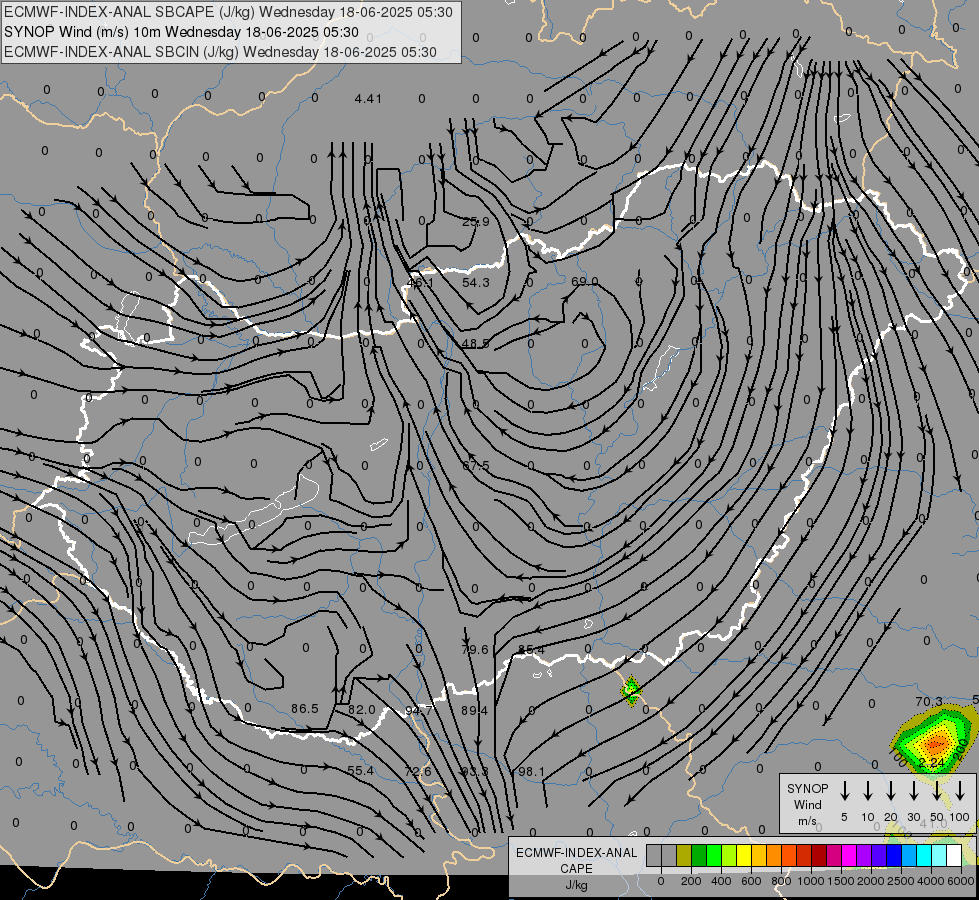Select the dark blue swatch in the CAPE legend
979x900 pixels.
(x=894, y=855)
